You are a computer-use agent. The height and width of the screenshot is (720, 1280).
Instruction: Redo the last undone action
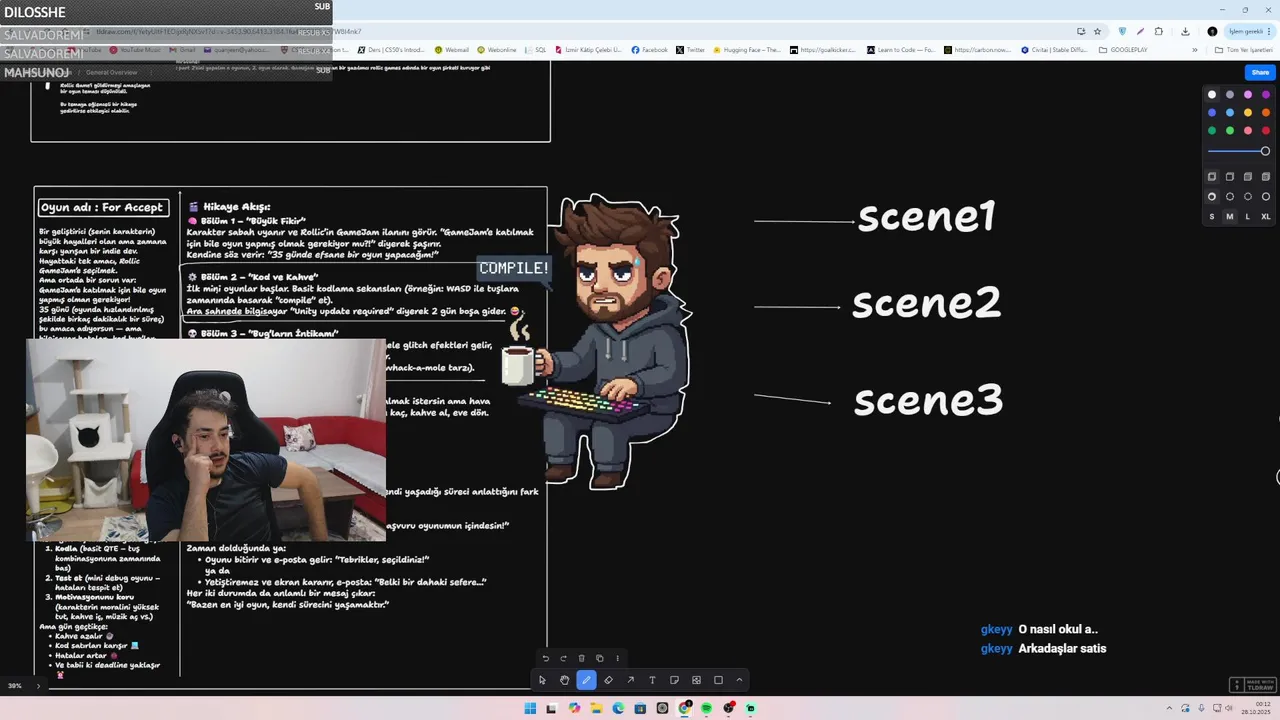563,658
